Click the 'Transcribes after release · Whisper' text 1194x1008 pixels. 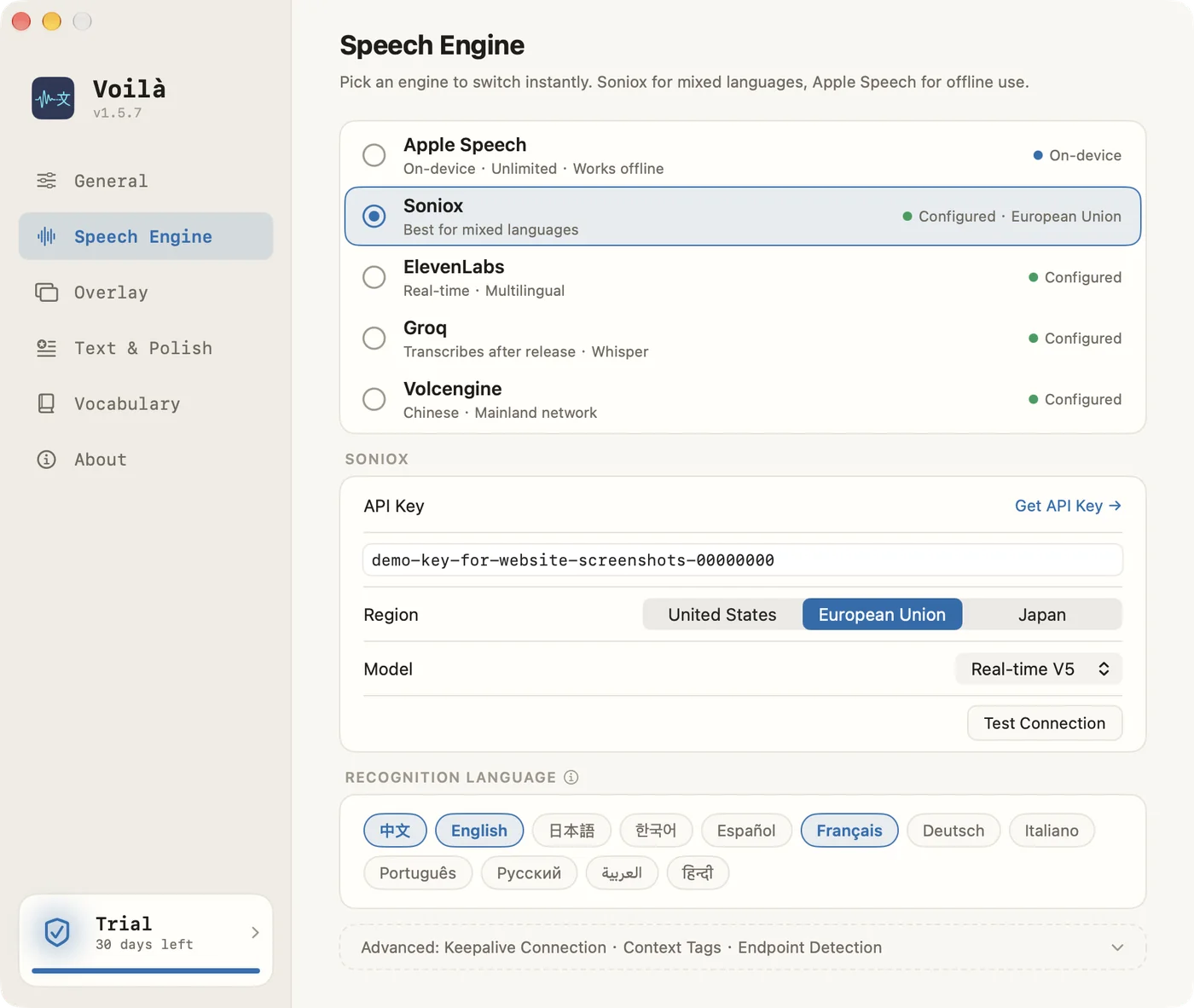[526, 351]
